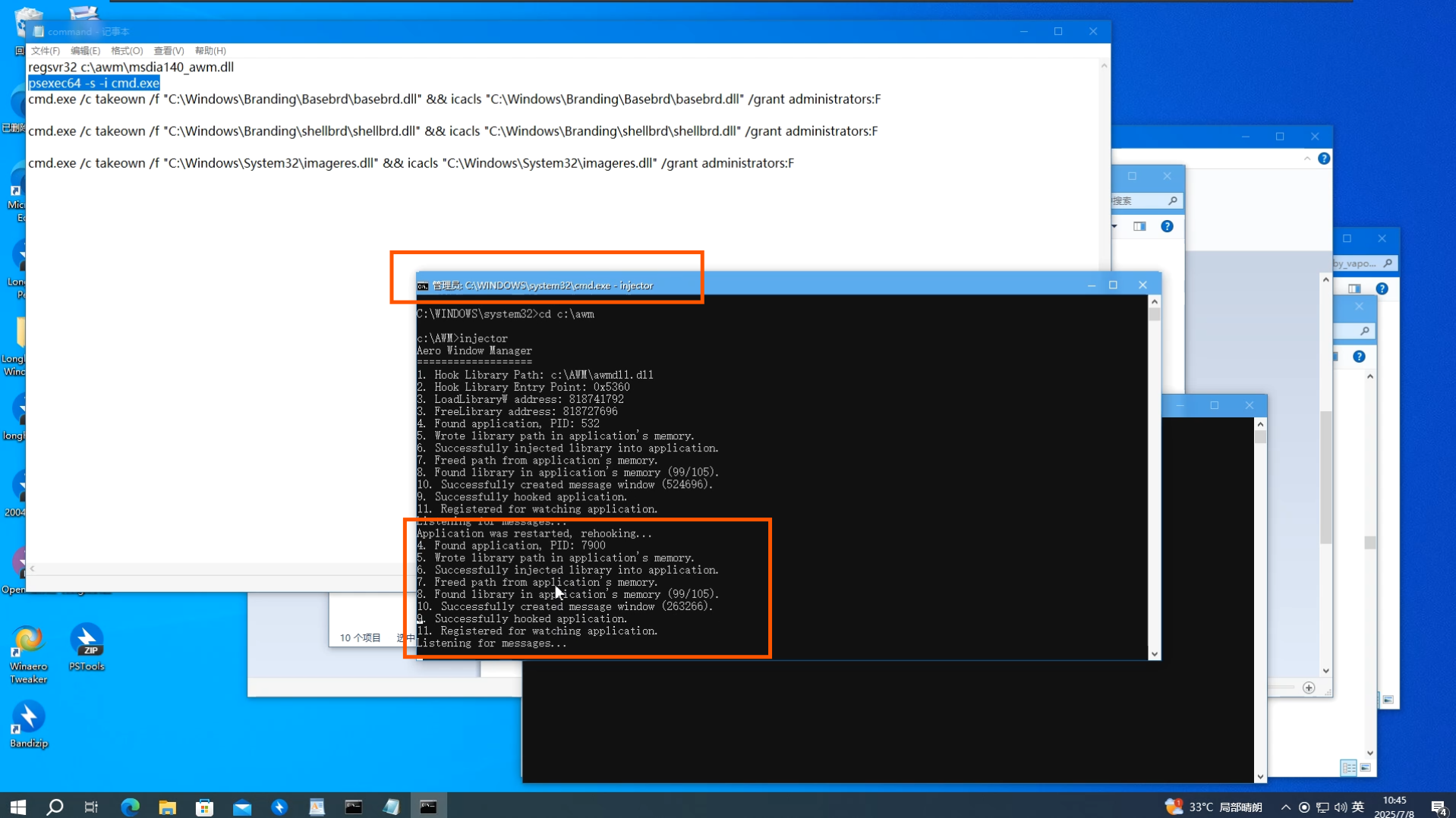
Task: Open the 格式(O) menu in Notepad
Action: pyautogui.click(x=127, y=51)
